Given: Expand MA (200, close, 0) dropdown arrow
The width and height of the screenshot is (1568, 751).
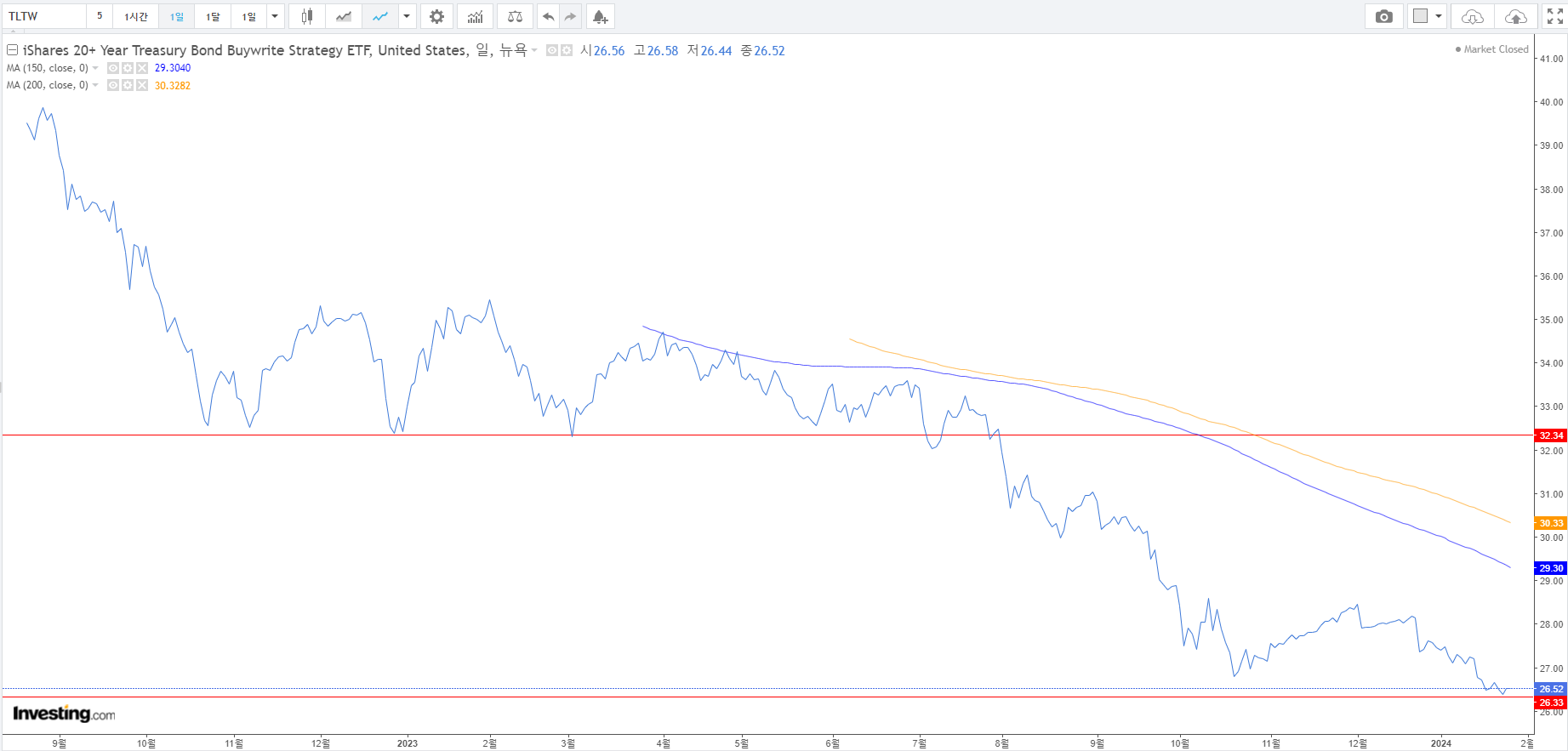Looking at the screenshot, I should [95, 85].
